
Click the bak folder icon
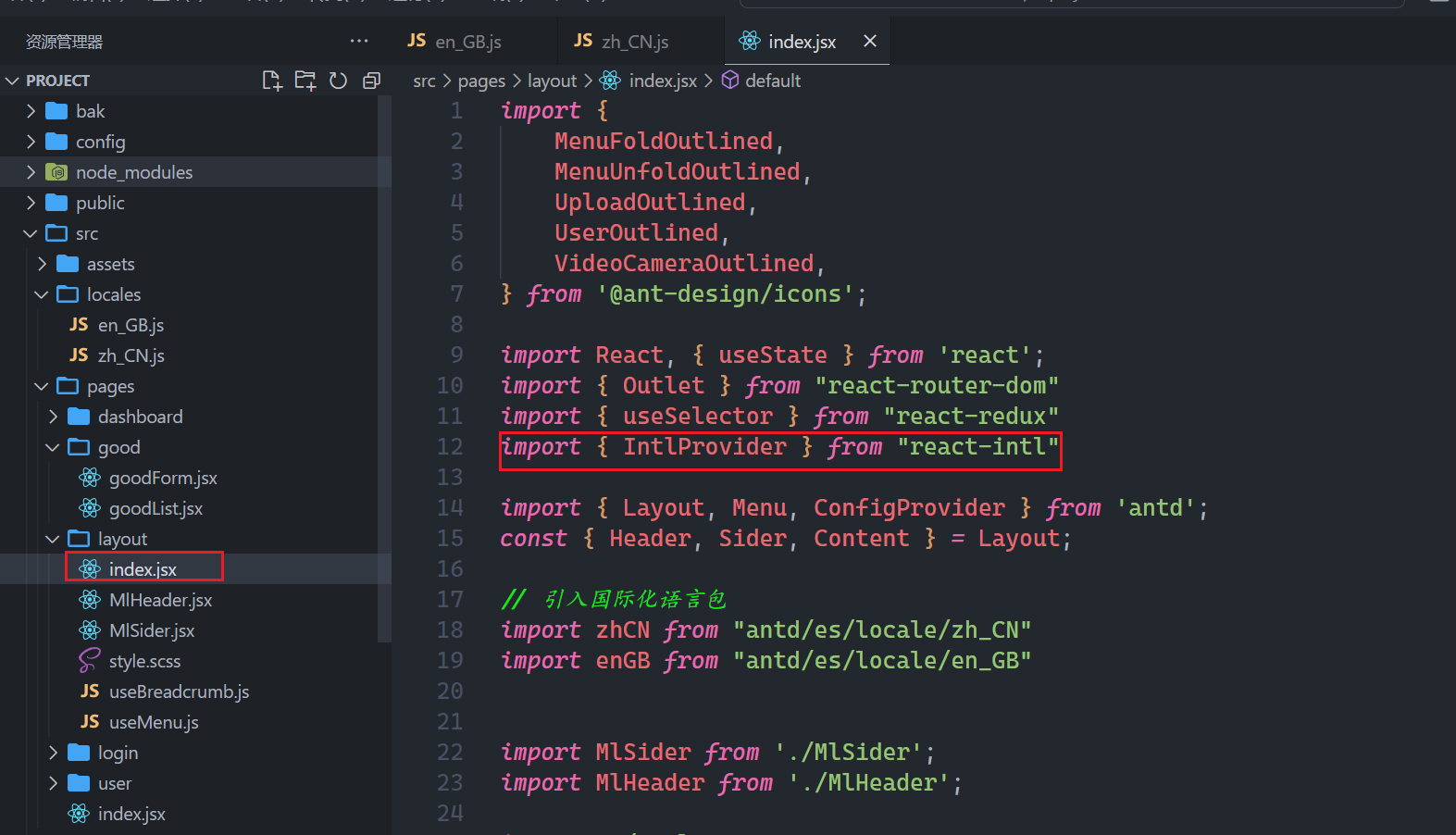pos(56,111)
